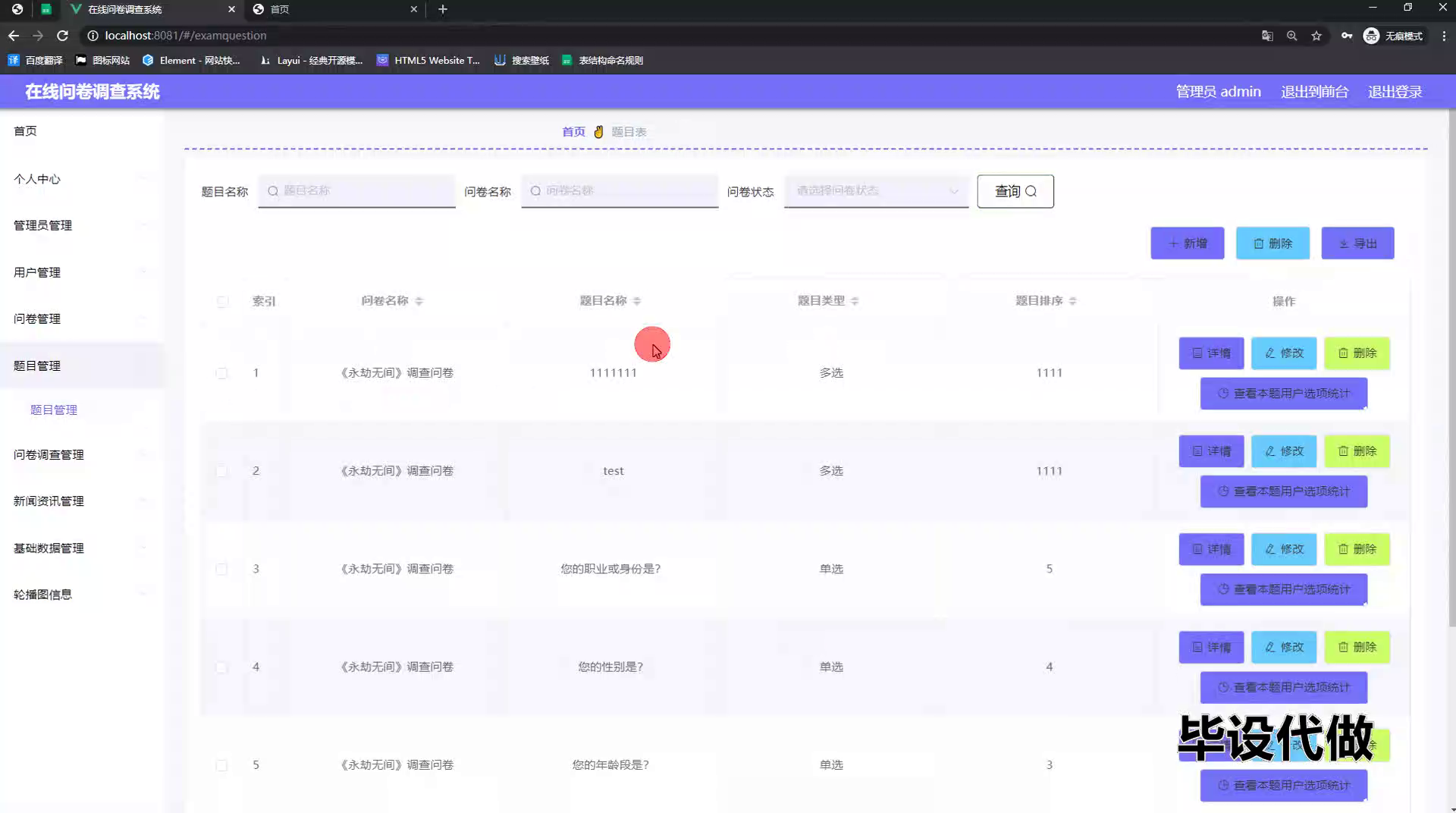The image size is (1456, 813).
Task: Sort by 题目名称 column arrows
Action: pyautogui.click(x=637, y=301)
